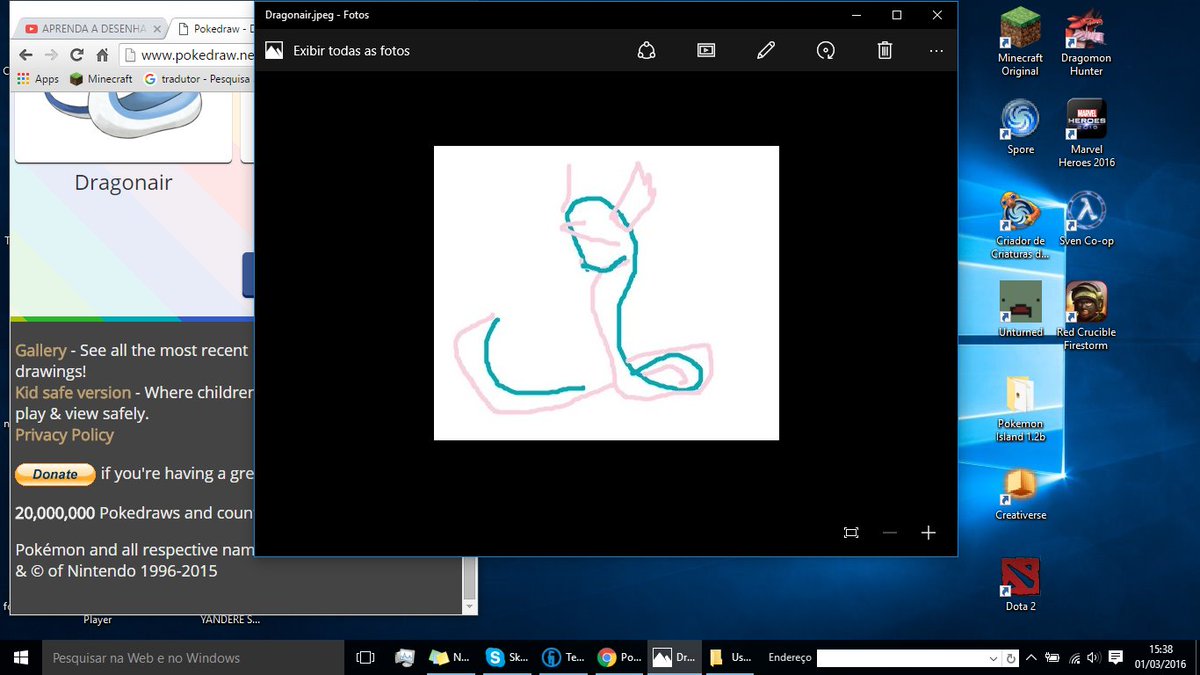This screenshot has height=675, width=1200.
Task: Open Red Crucible Firestorm desktop shortcut
Action: (1086, 316)
